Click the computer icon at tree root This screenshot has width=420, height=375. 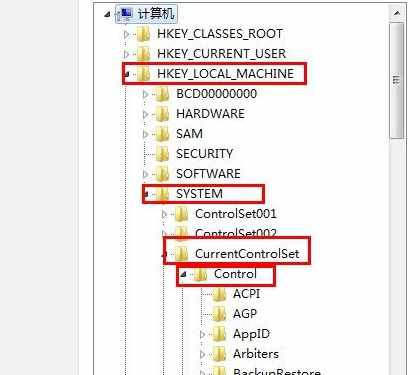coord(125,14)
